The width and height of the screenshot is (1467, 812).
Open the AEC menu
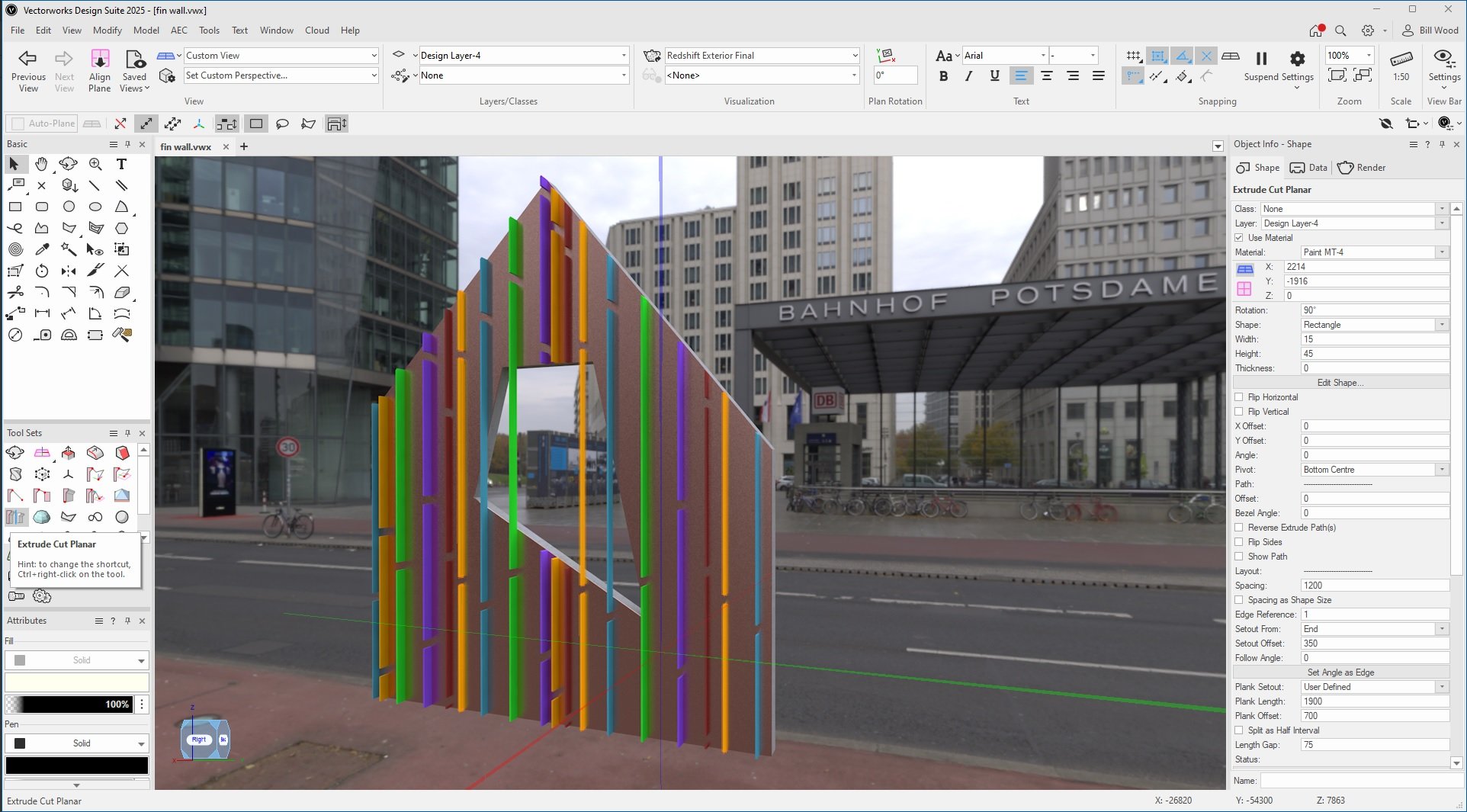point(178,30)
